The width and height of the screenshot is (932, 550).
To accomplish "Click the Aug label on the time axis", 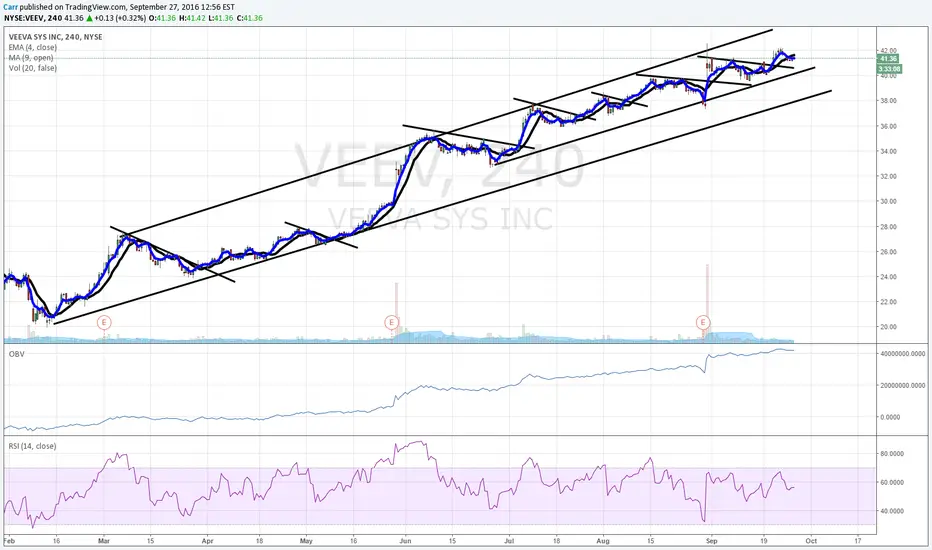I will [603, 541].
